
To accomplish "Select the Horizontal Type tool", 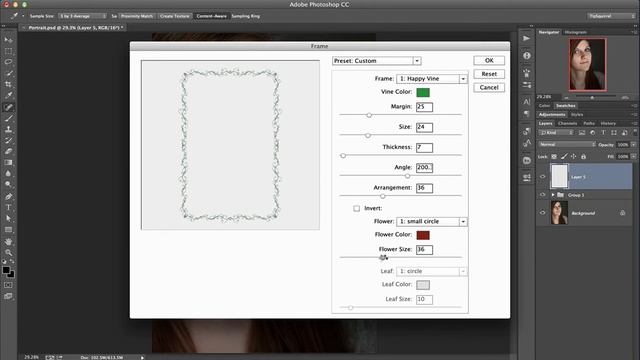I will tap(8, 207).
